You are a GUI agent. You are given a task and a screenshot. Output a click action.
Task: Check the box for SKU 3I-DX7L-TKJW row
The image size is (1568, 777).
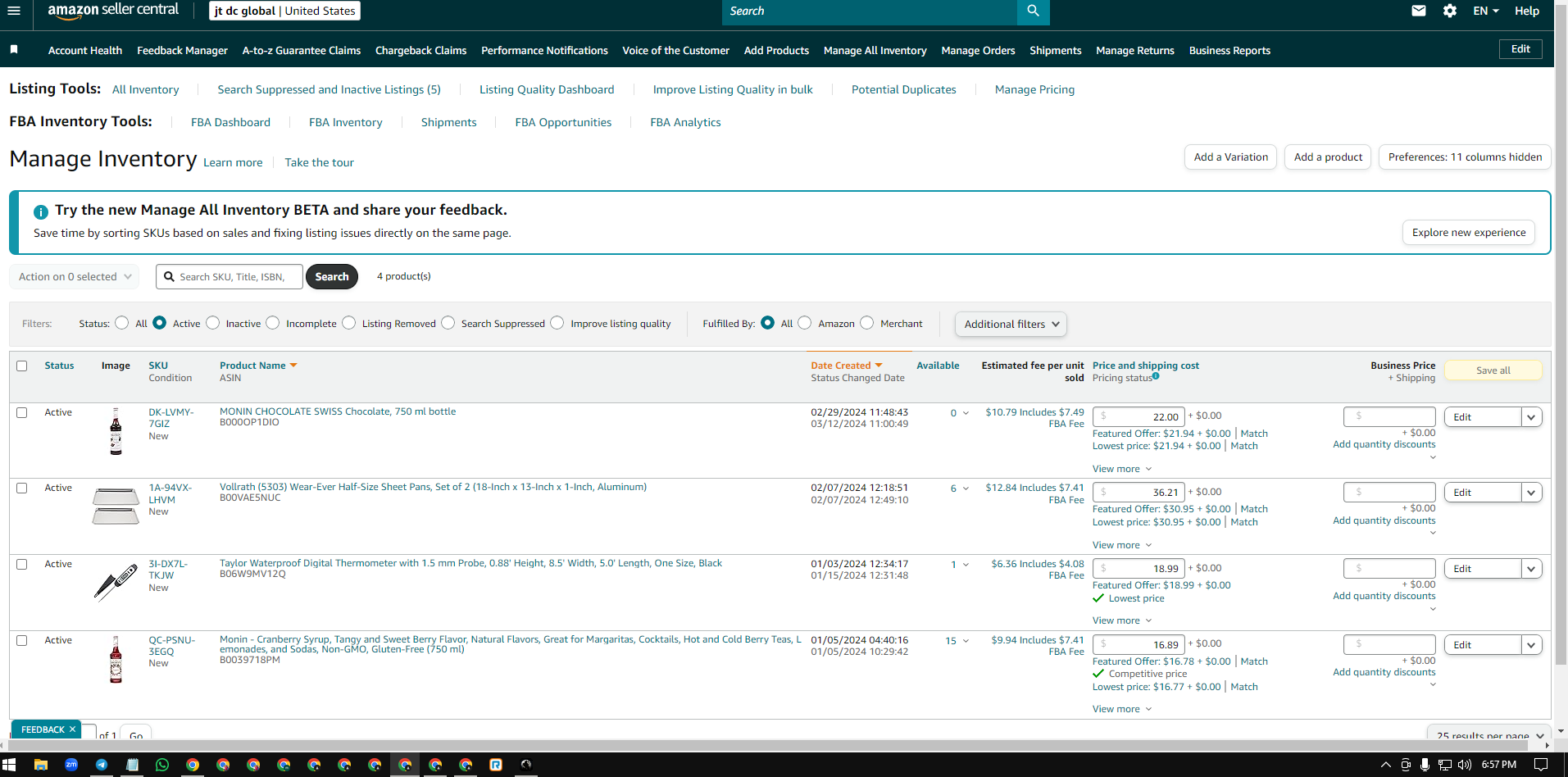[22, 565]
